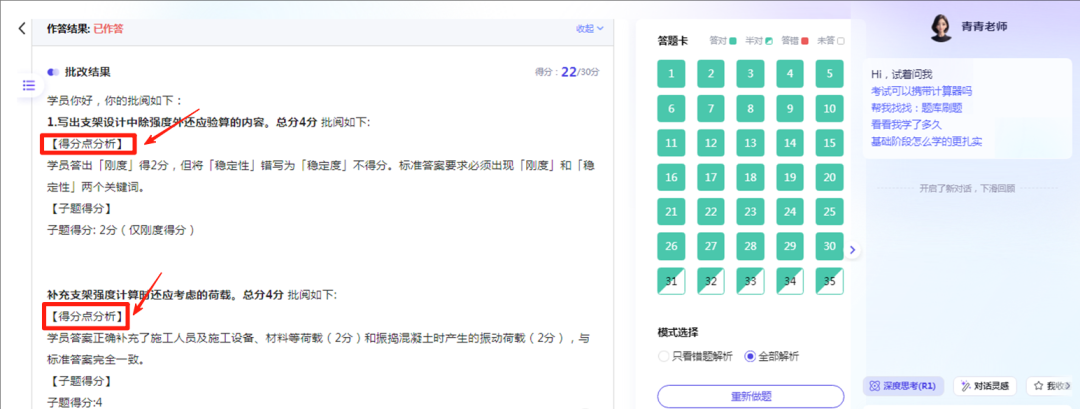The width and height of the screenshot is (1080, 409).
Task: Select question 11 in answer card
Action: click(x=671, y=143)
